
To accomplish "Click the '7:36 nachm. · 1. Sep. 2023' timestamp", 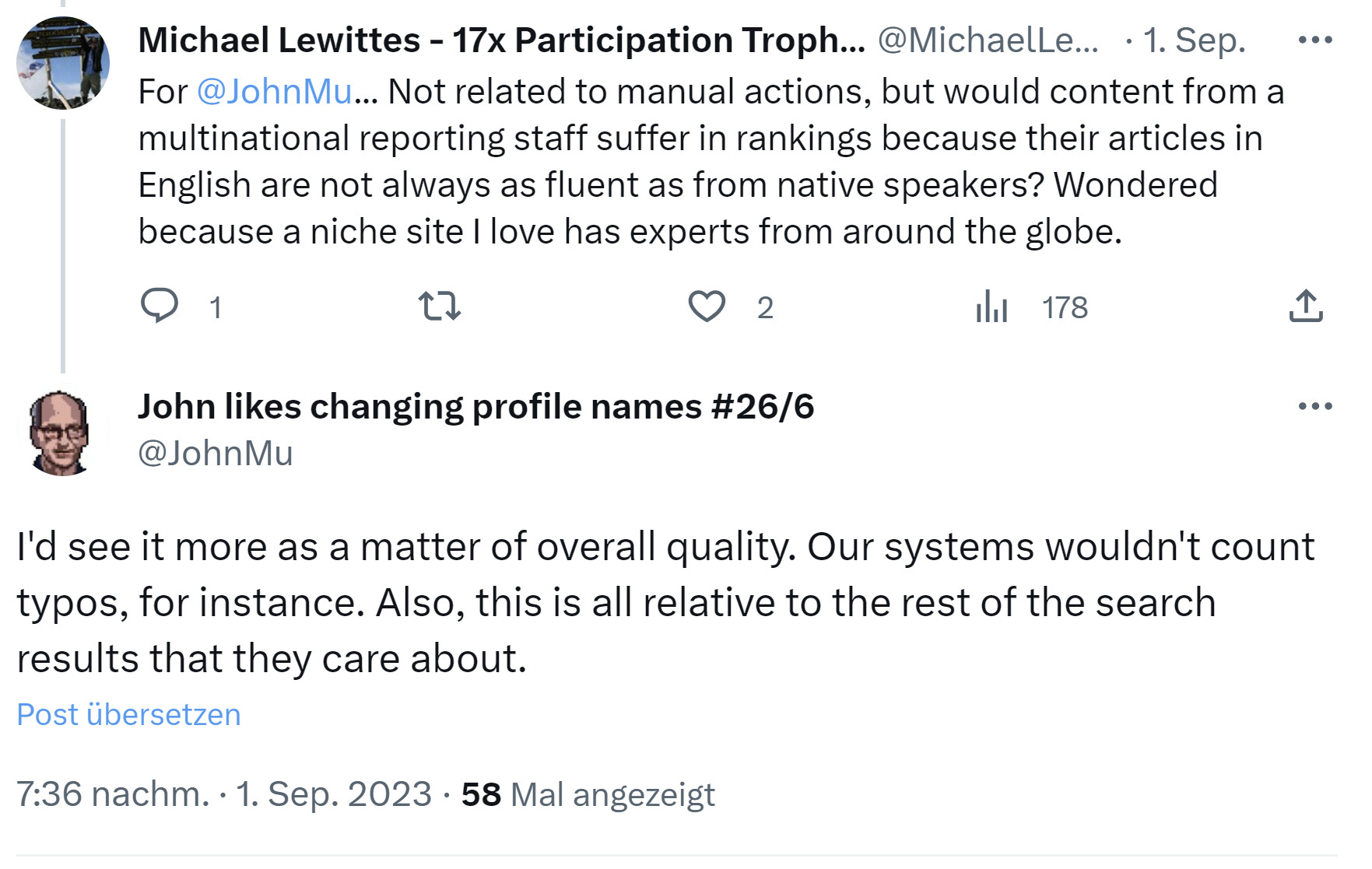I will click(x=224, y=794).
